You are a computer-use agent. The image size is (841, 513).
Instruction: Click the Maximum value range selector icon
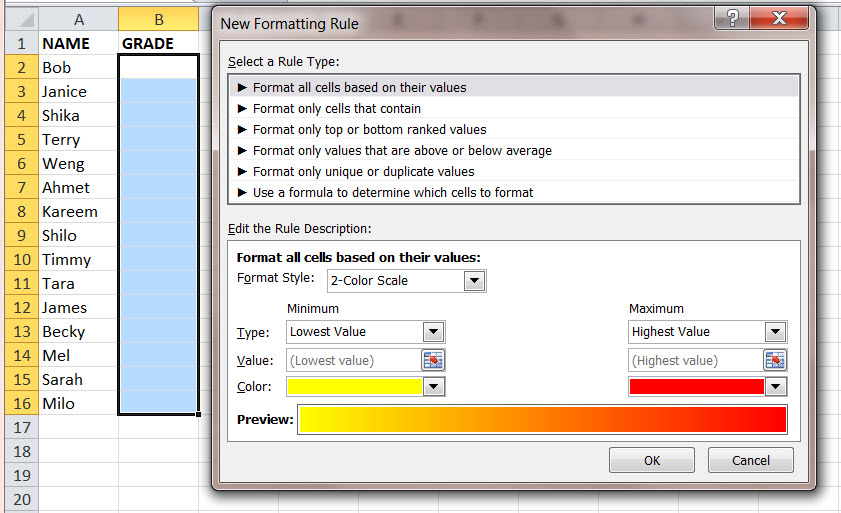pyautogui.click(x=775, y=360)
